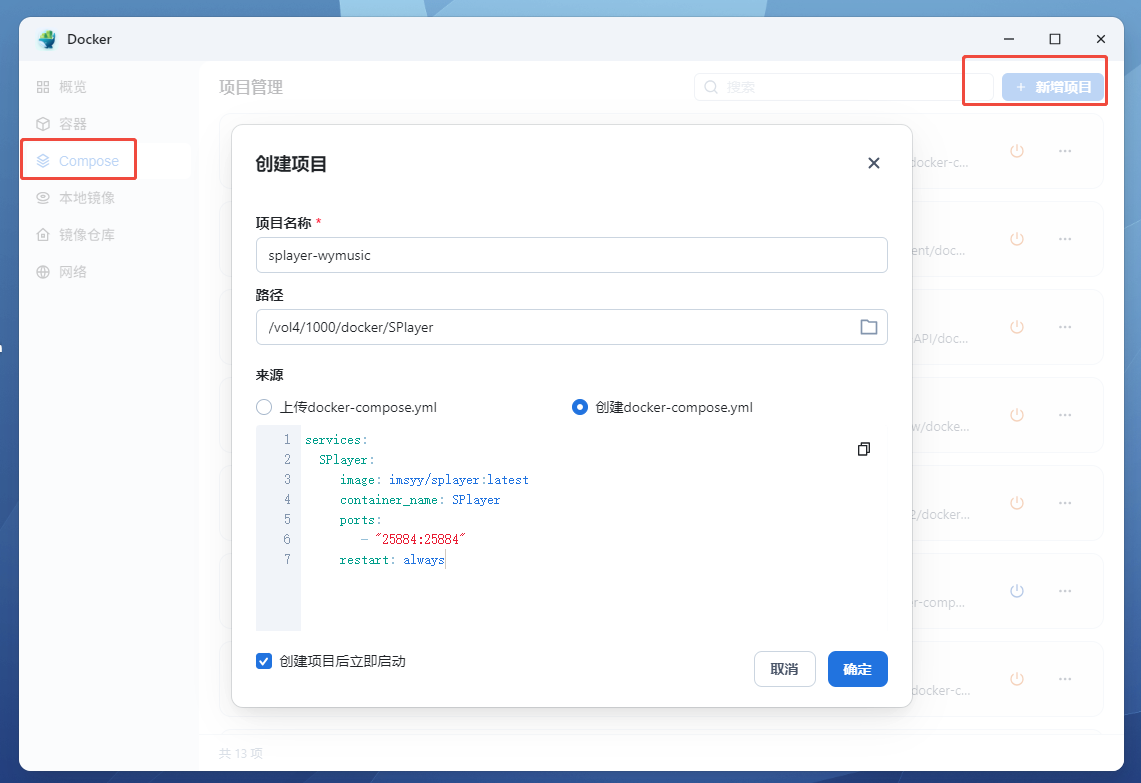
Task: Click power icon for 2/docker... row
Action: pos(1017,503)
